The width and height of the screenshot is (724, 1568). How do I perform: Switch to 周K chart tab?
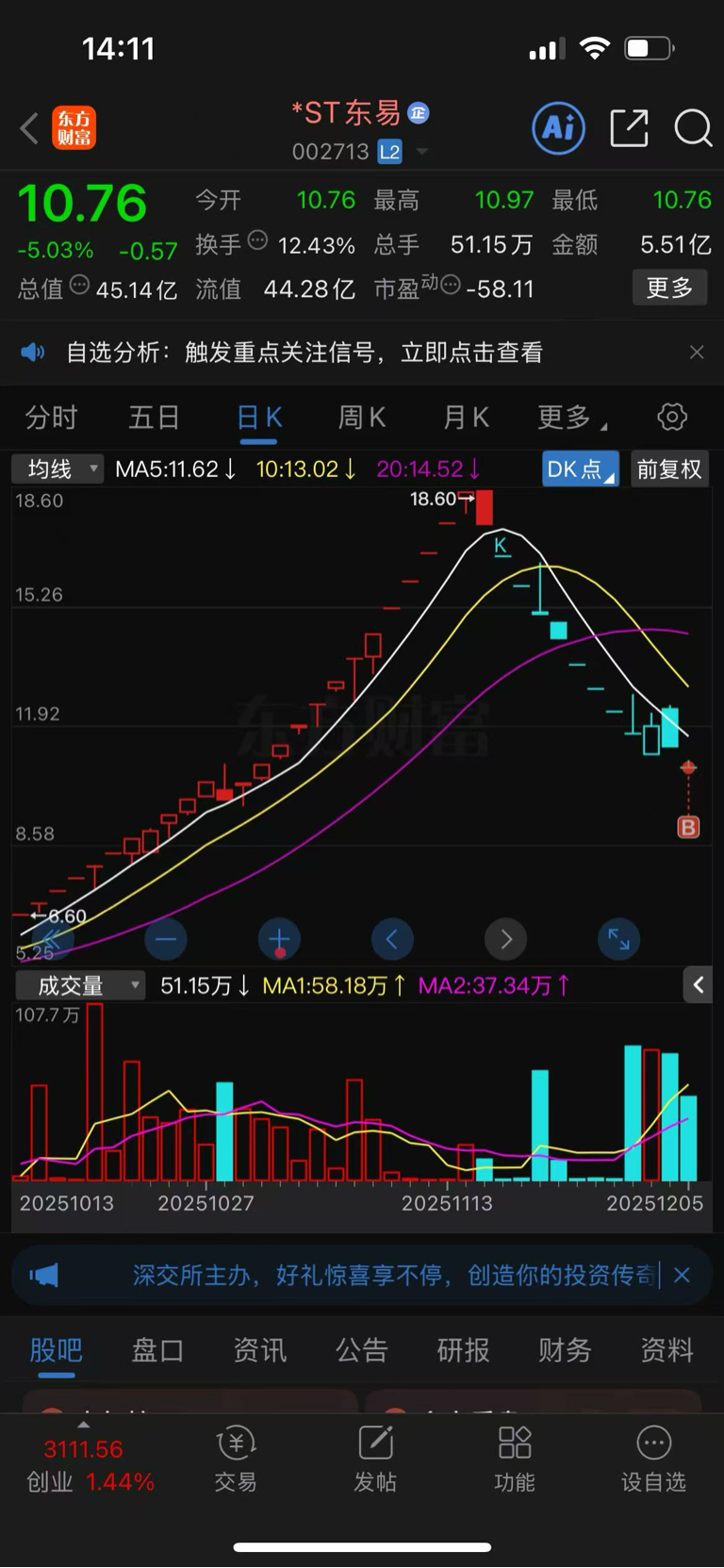[362, 417]
